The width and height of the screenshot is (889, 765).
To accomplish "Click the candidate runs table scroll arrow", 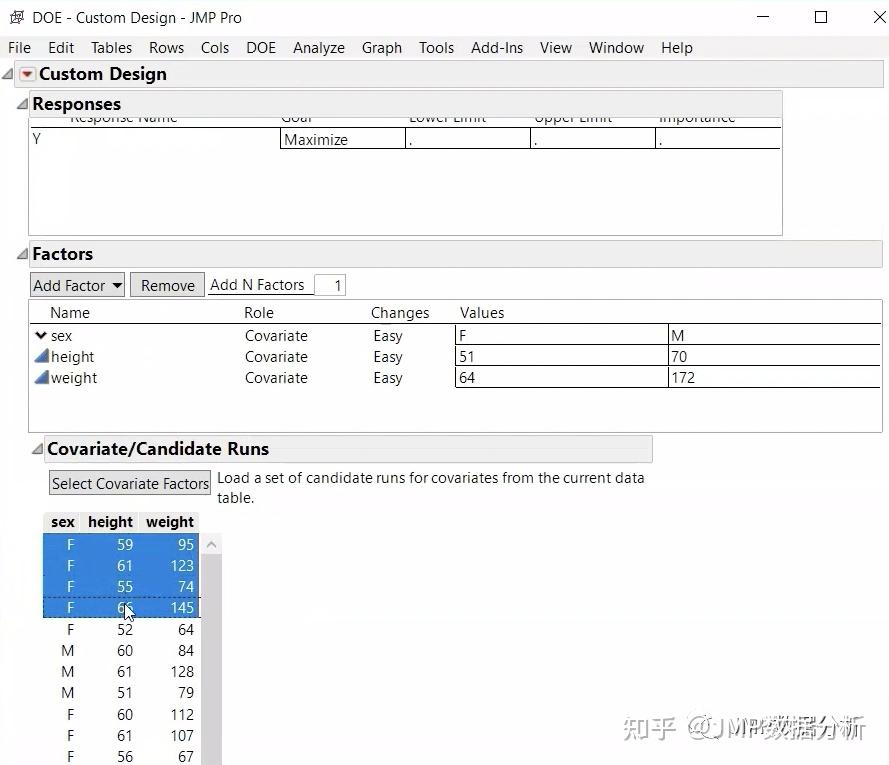I will (211, 544).
